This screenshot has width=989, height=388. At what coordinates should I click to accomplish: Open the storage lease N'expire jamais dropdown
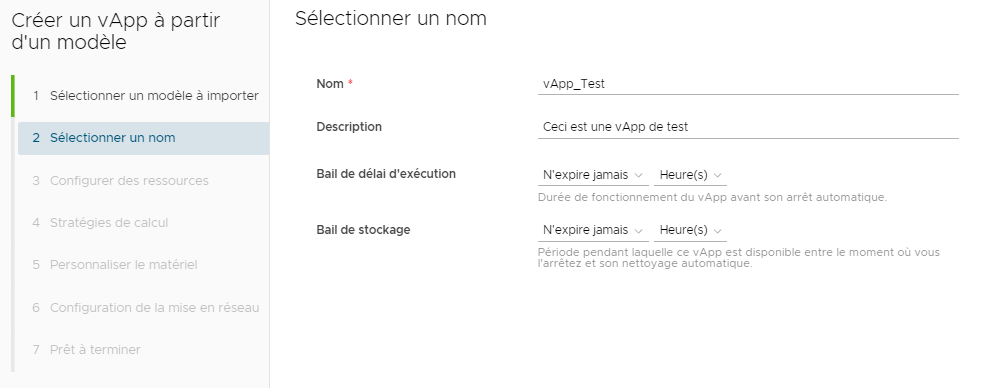tap(593, 230)
